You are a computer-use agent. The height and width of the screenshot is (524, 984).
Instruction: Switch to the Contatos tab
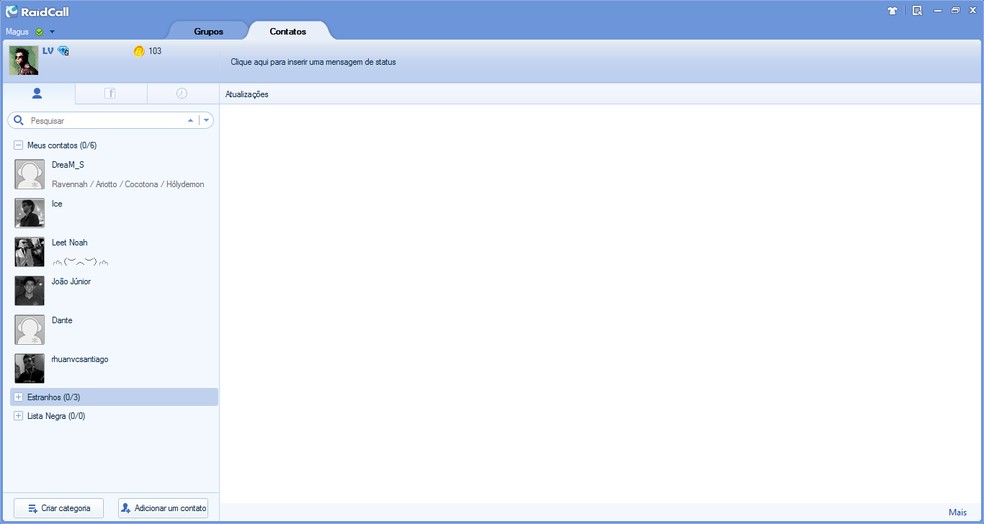pyautogui.click(x=287, y=31)
